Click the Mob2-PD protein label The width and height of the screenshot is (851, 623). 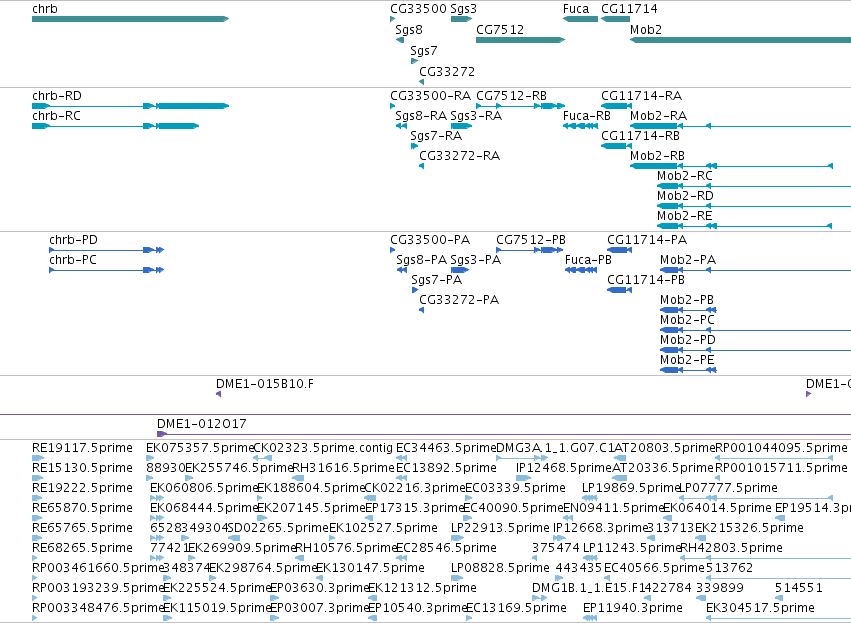point(688,341)
